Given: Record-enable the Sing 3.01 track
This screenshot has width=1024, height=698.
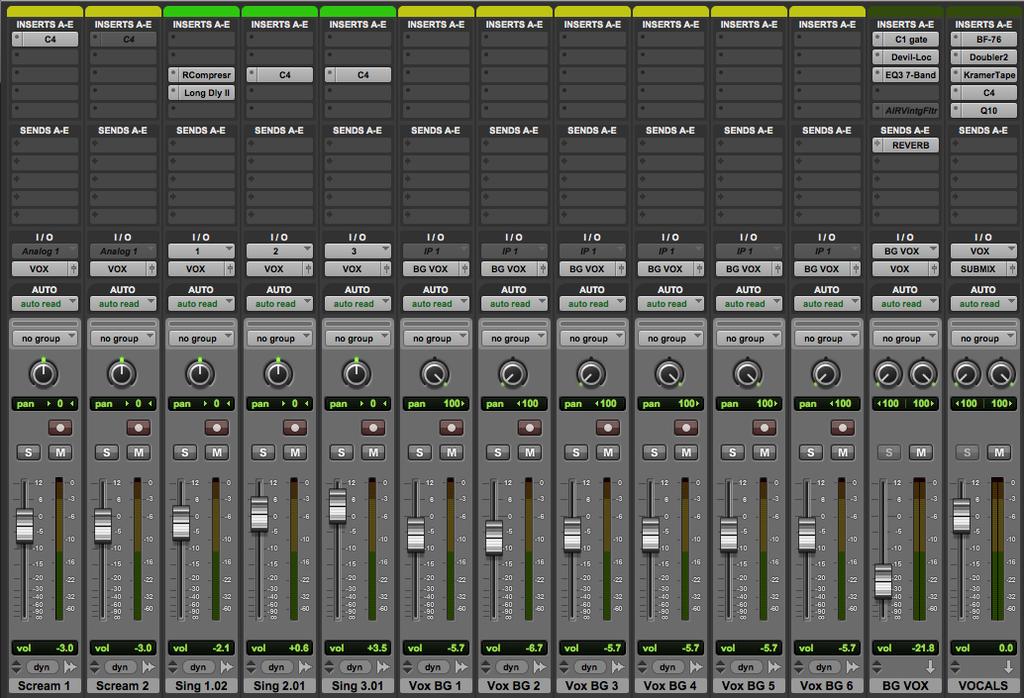Looking at the screenshot, I should click(x=373, y=428).
